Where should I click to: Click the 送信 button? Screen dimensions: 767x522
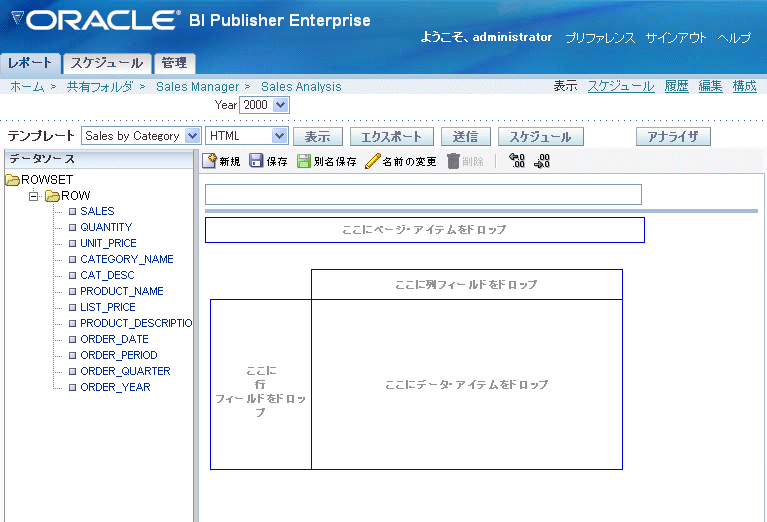[x=465, y=136]
